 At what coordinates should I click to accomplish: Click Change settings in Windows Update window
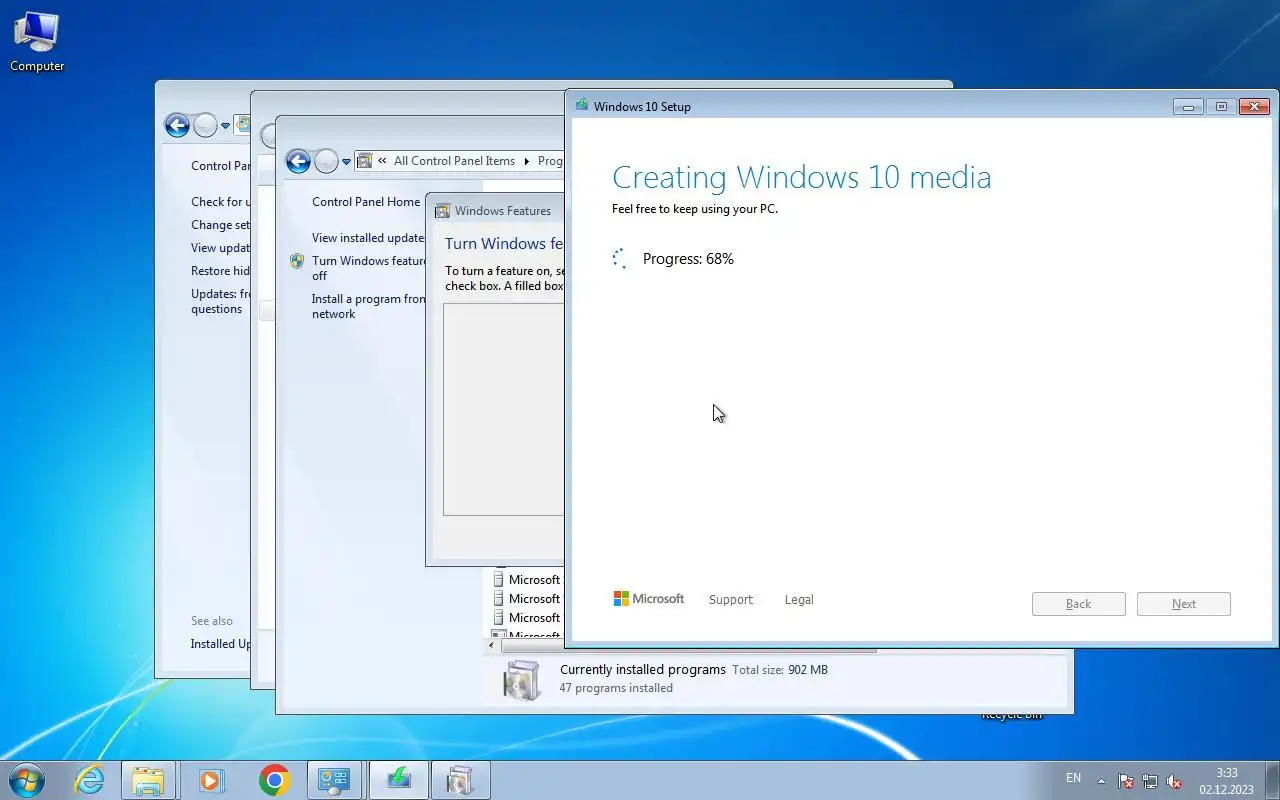220,225
